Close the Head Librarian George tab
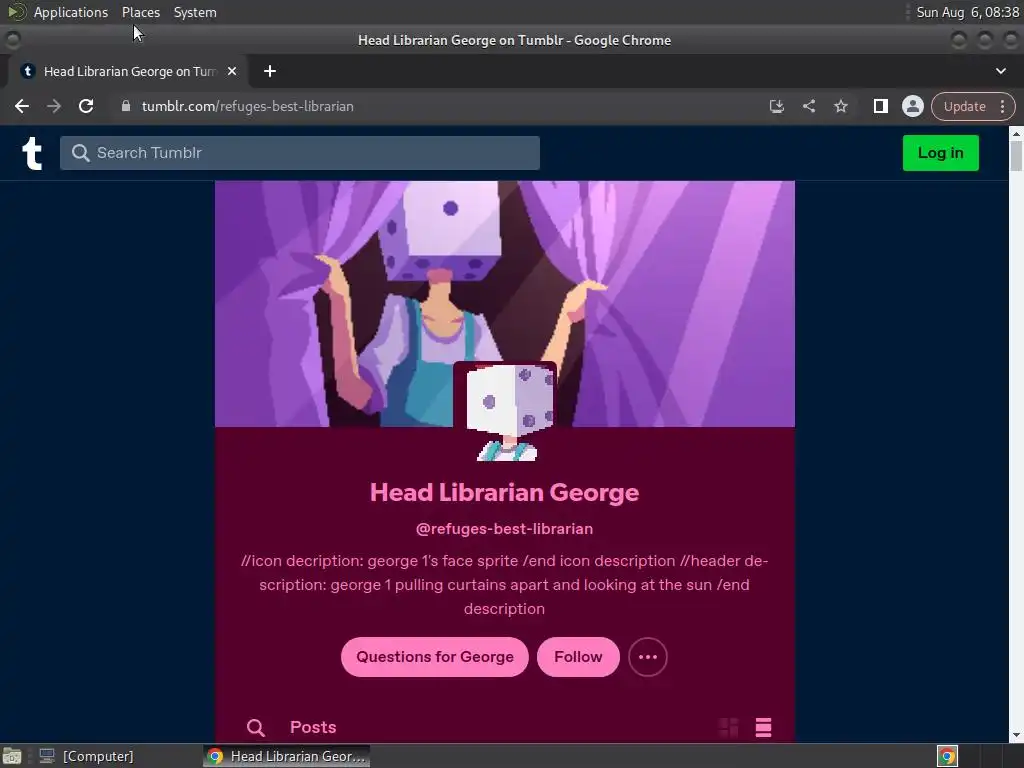 (232, 71)
